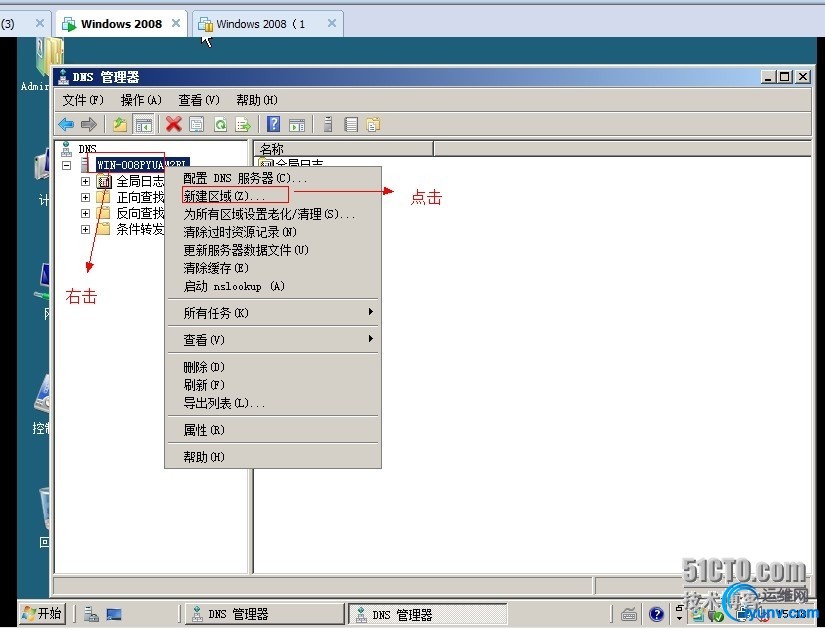Image resolution: width=825 pixels, height=629 pixels.
Task: Expand the 条件转发 tree node
Action: click(85, 229)
